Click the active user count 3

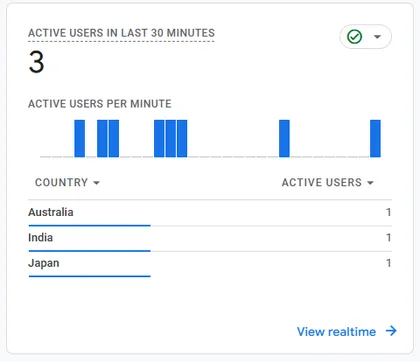click(36, 62)
